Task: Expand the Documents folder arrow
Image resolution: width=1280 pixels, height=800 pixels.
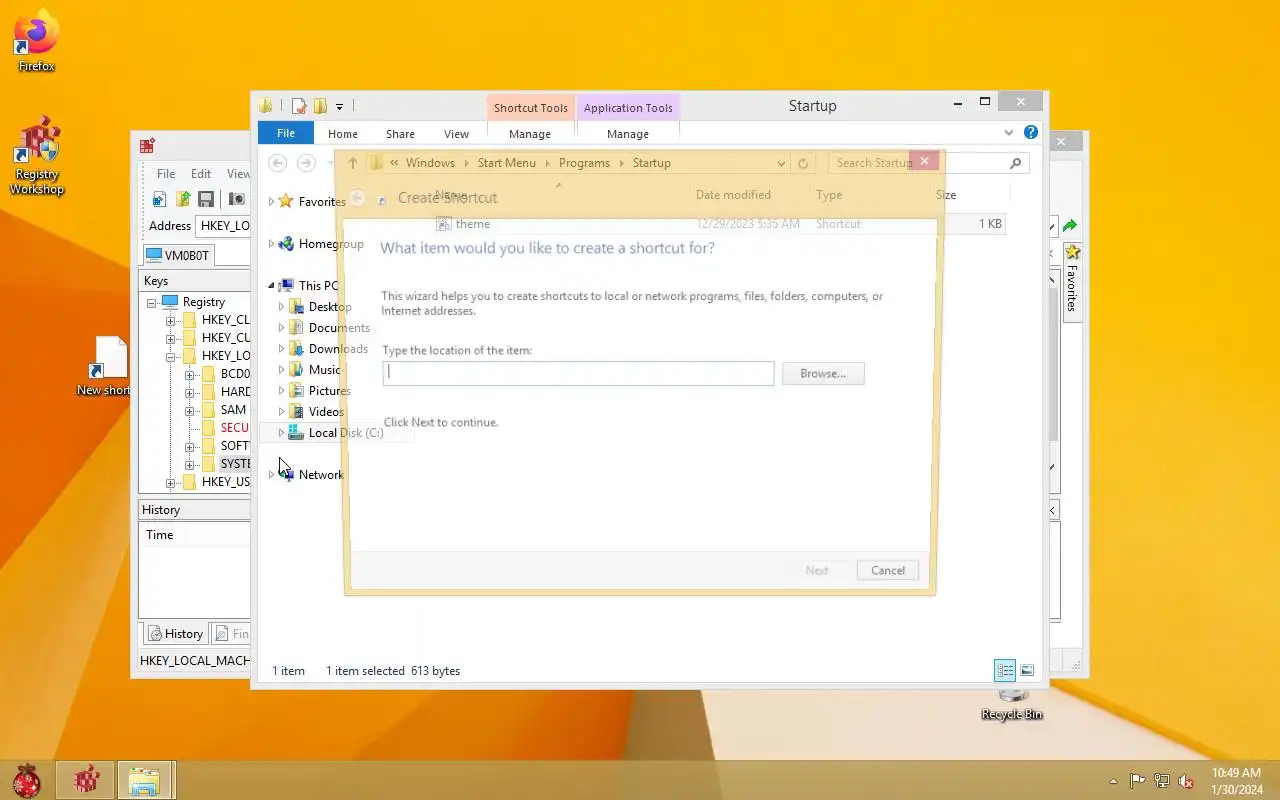Action: tap(282, 328)
